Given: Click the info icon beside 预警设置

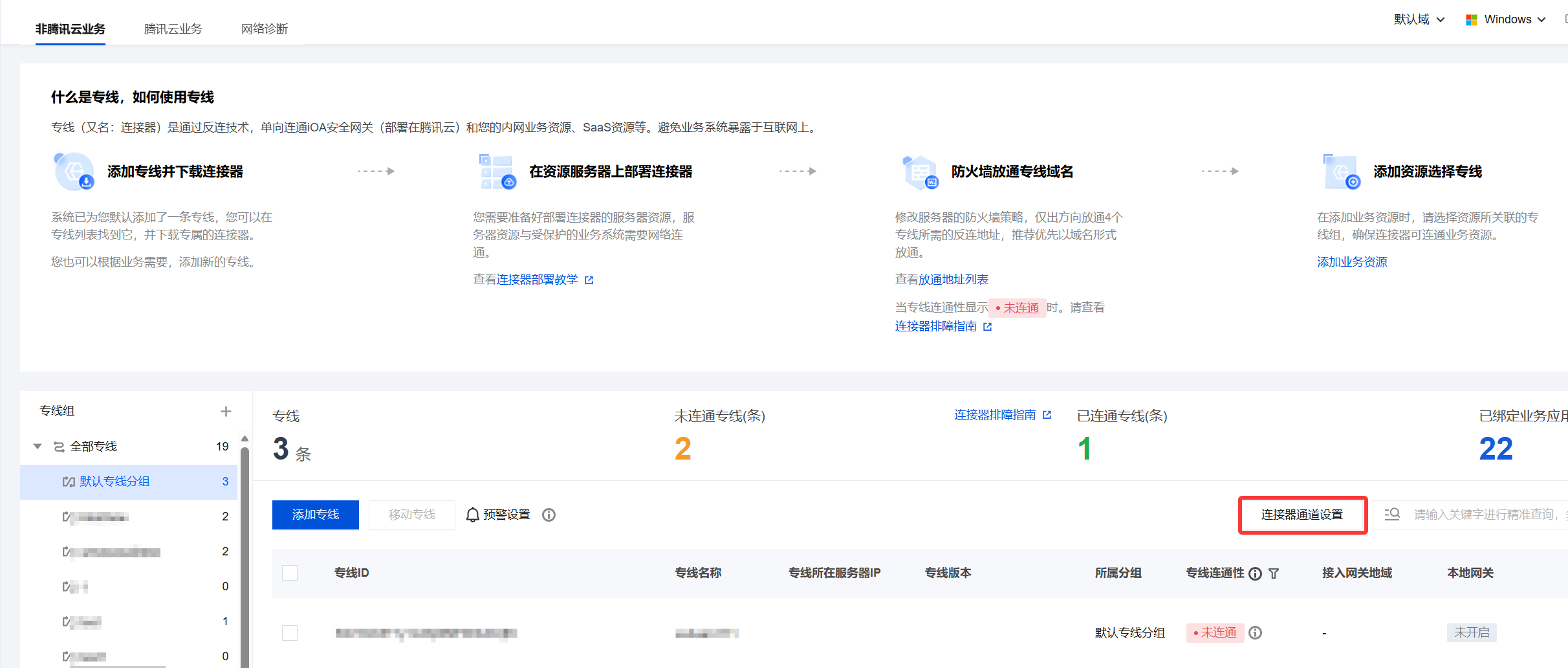Looking at the screenshot, I should point(549,515).
